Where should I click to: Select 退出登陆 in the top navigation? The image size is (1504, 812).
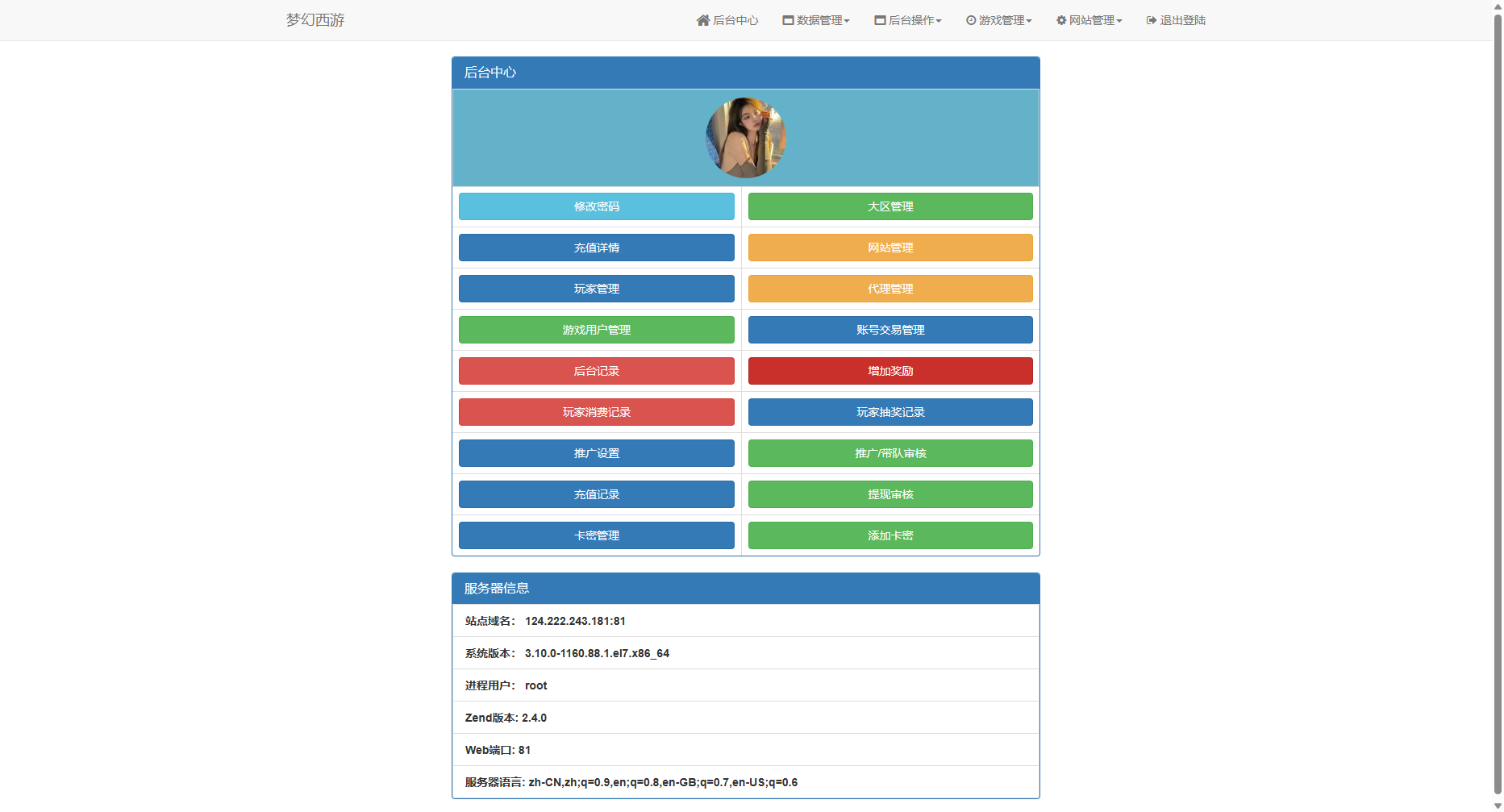[1182, 20]
